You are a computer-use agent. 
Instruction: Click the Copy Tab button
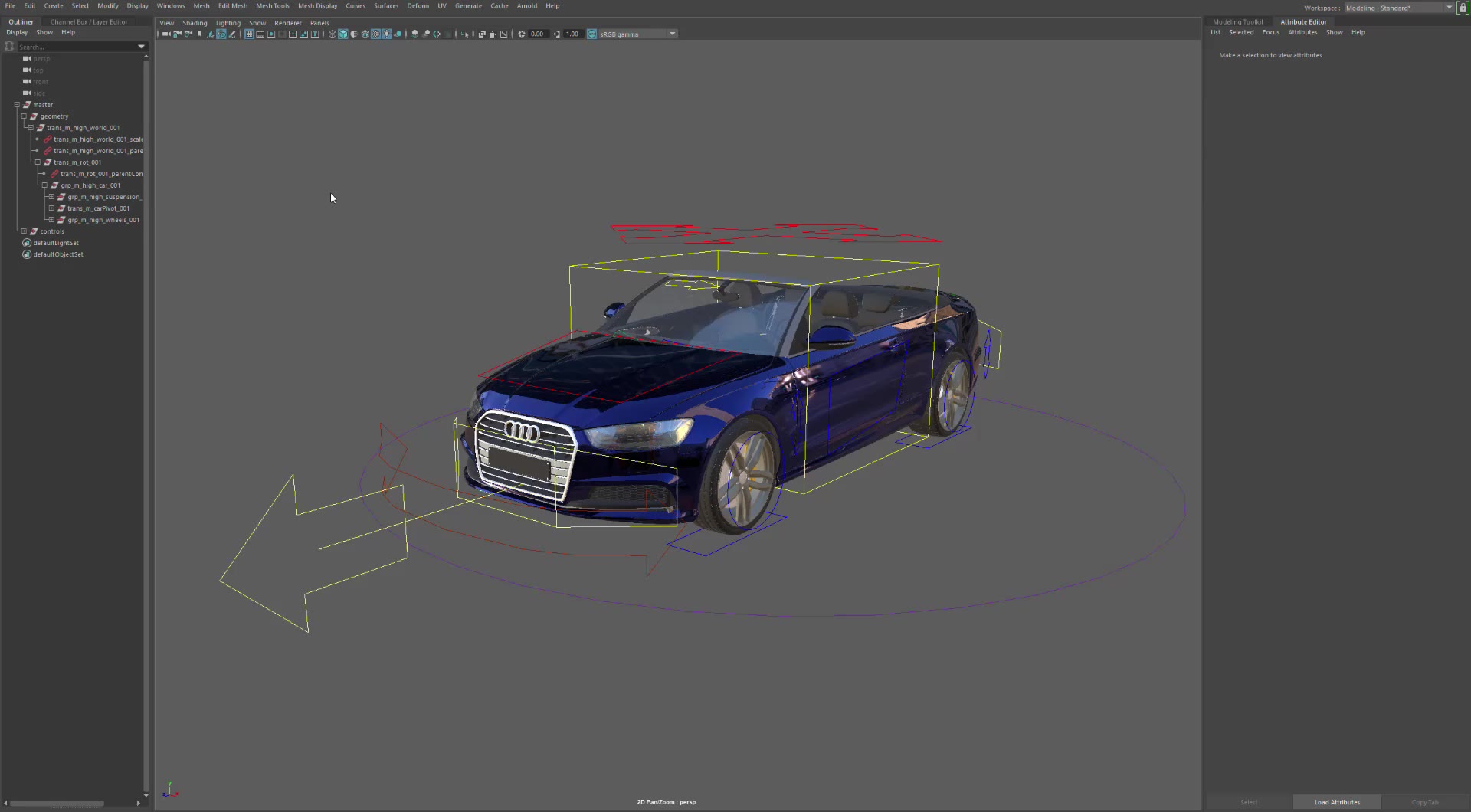coord(1425,802)
